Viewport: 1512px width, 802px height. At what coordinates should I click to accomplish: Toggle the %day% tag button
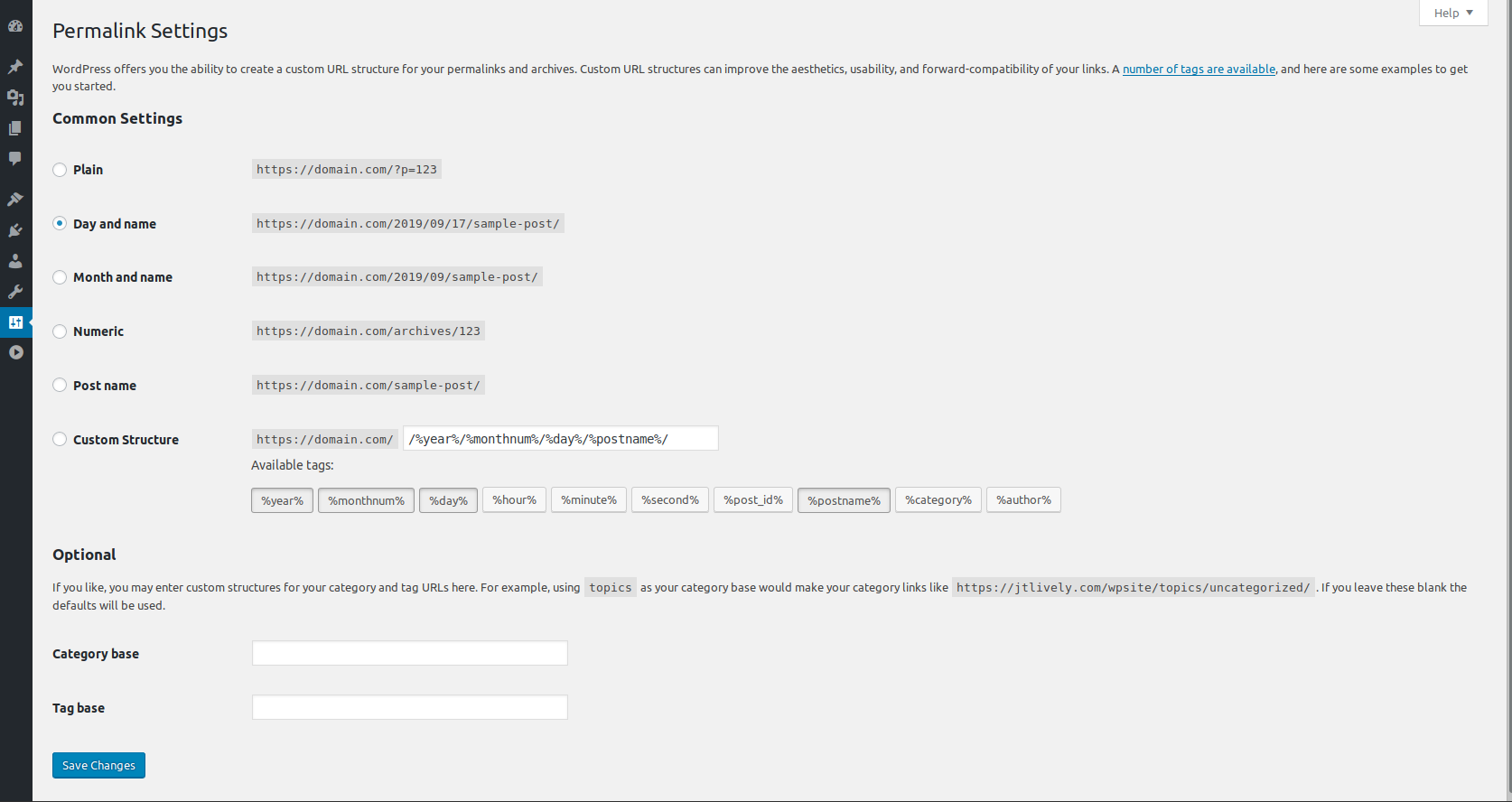click(448, 500)
